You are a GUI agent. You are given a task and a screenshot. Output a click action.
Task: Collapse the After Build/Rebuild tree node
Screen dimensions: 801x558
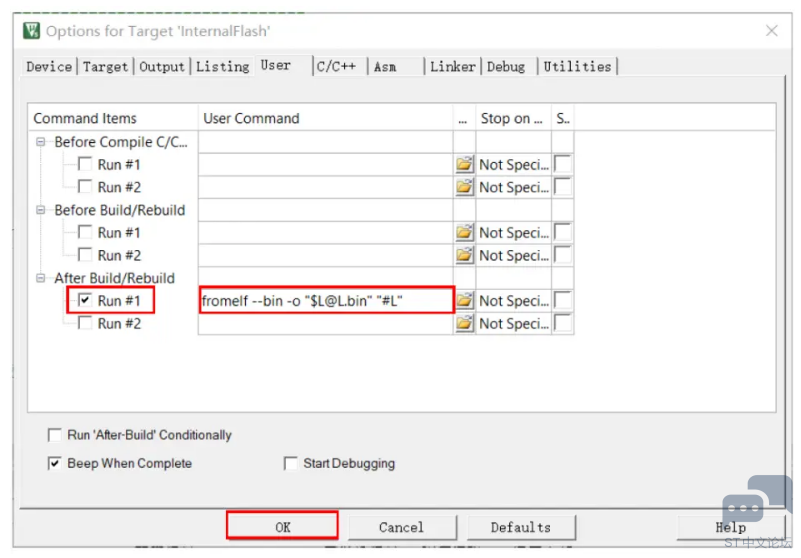[40, 277]
